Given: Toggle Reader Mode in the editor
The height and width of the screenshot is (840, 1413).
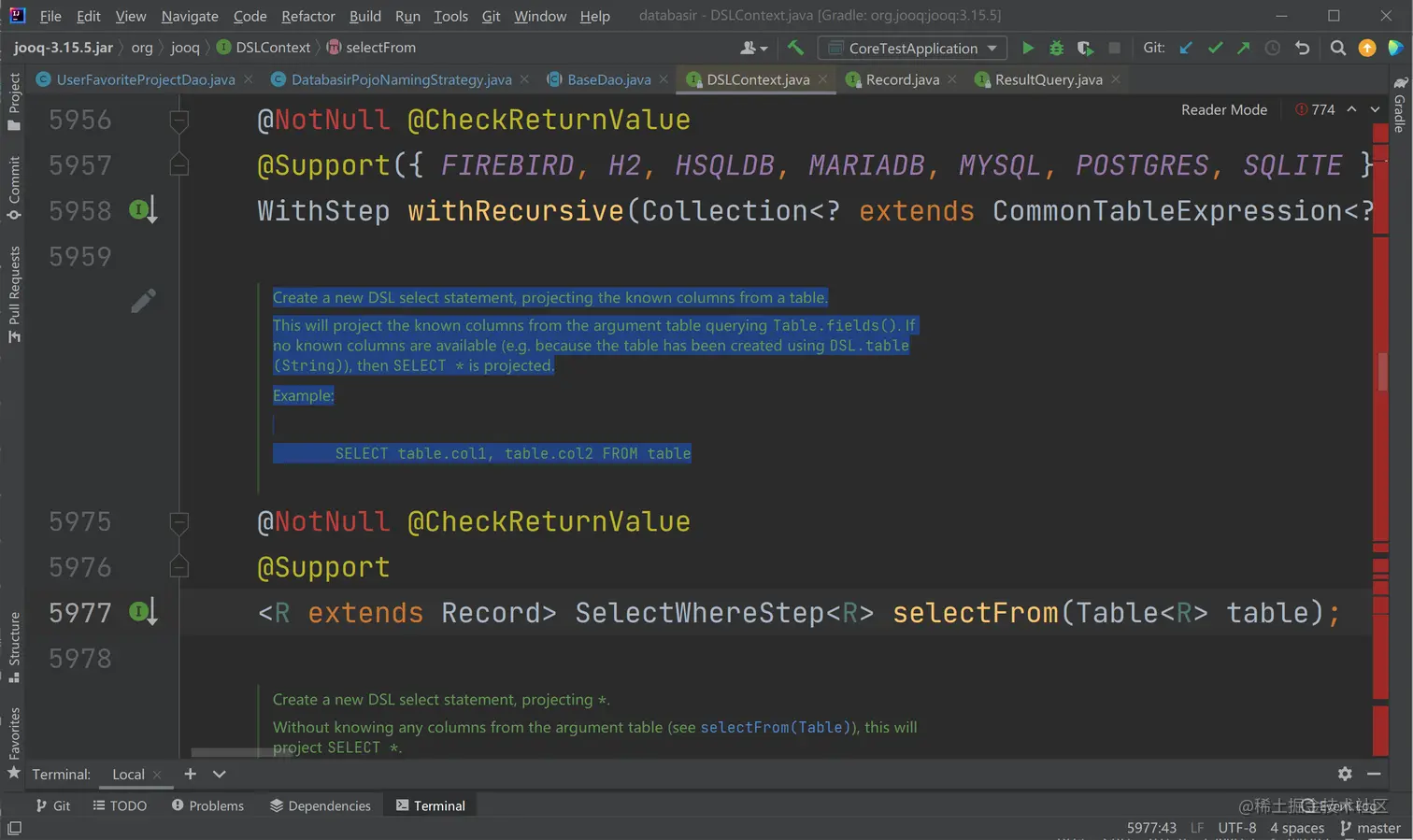Looking at the screenshot, I should [1224, 109].
